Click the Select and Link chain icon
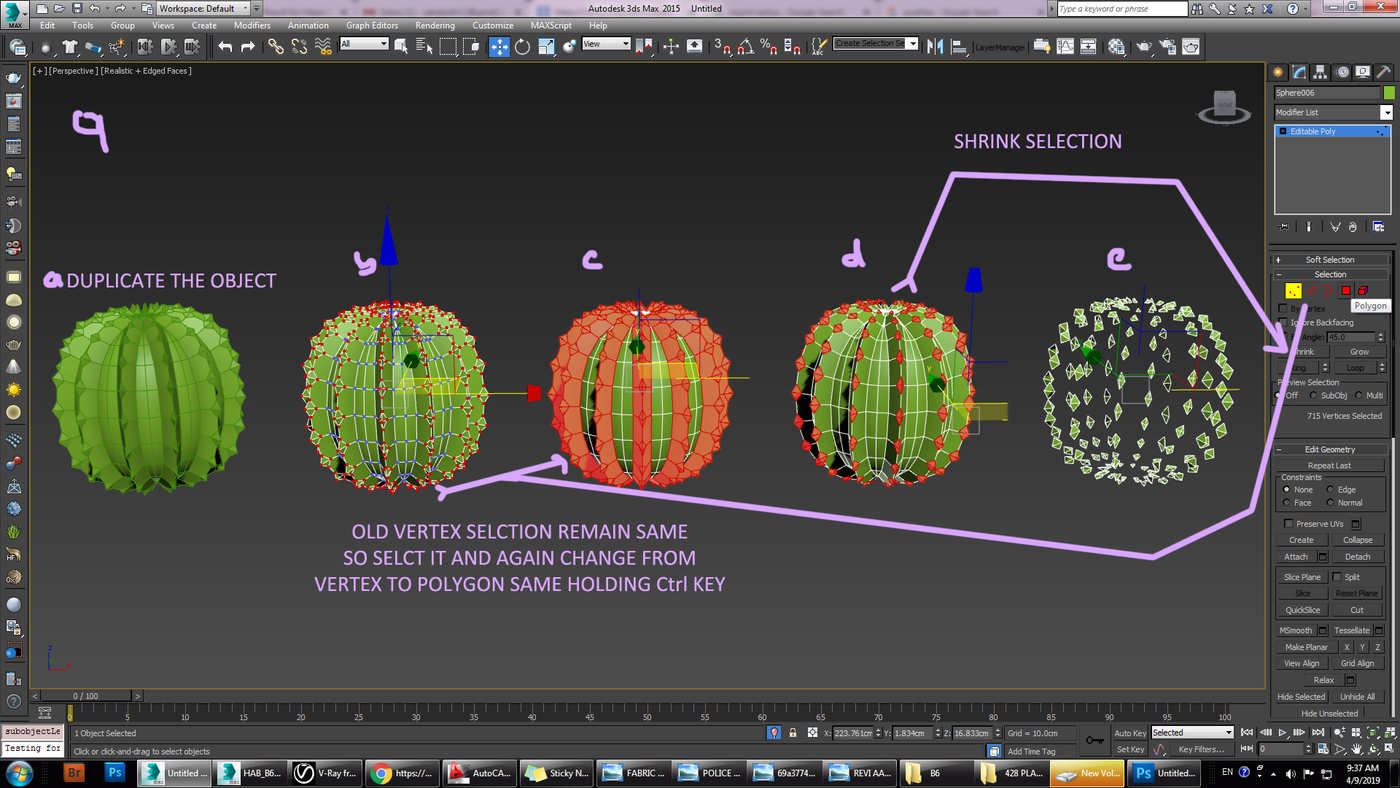1400x788 pixels. 275,46
